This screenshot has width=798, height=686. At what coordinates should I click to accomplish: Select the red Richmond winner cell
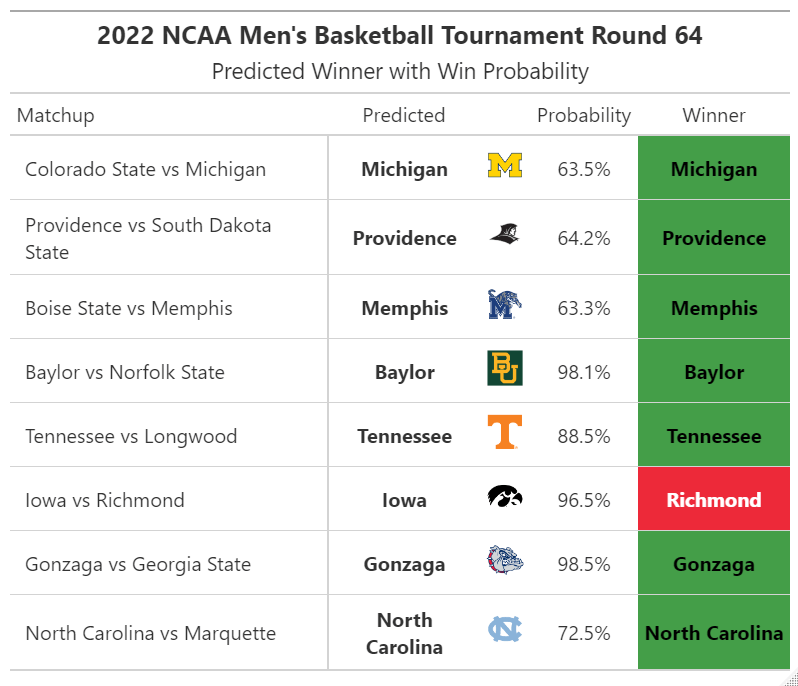pyautogui.click(x=714, y=500)
